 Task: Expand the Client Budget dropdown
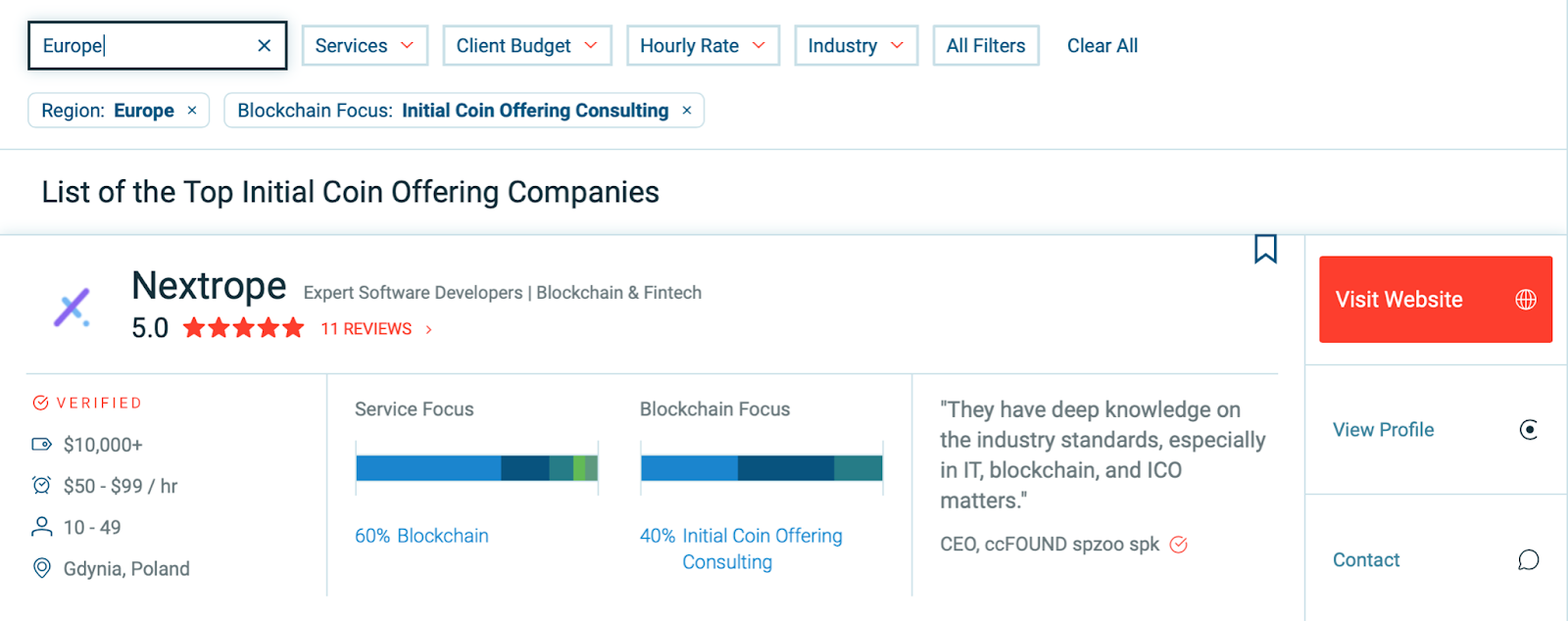[527, 46]
